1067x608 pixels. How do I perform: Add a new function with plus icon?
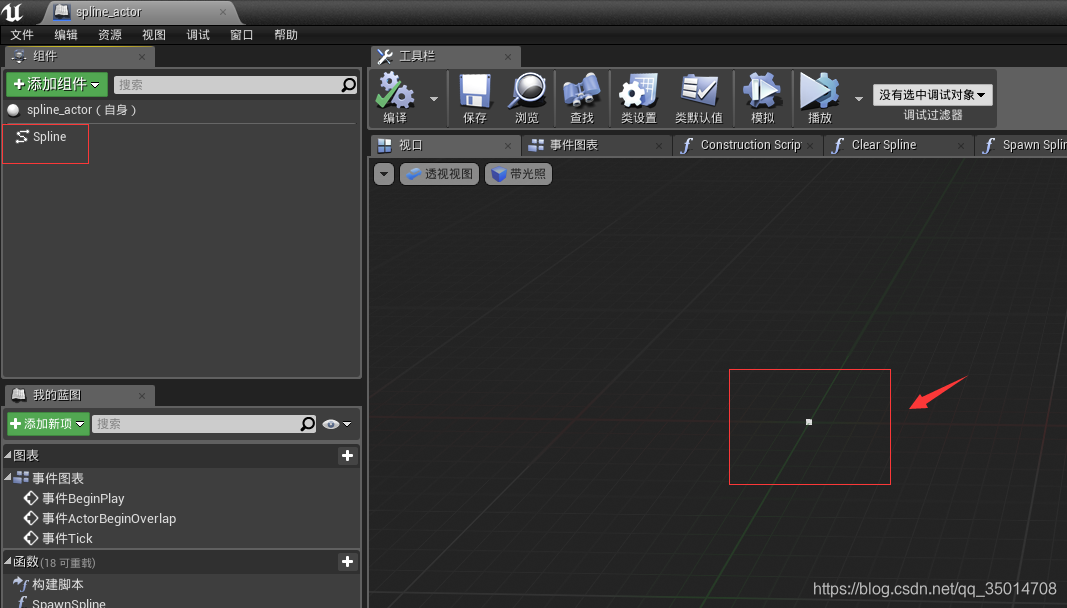click(x=347, y=562)
